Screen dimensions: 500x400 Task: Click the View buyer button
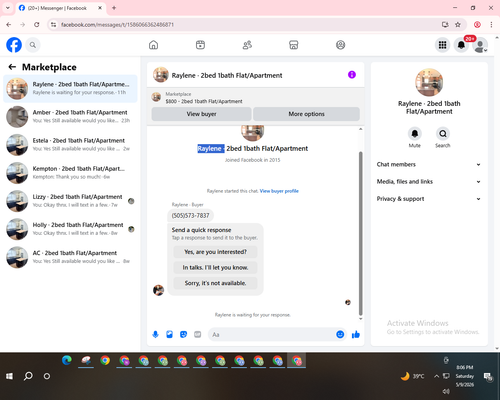[201, 114]
